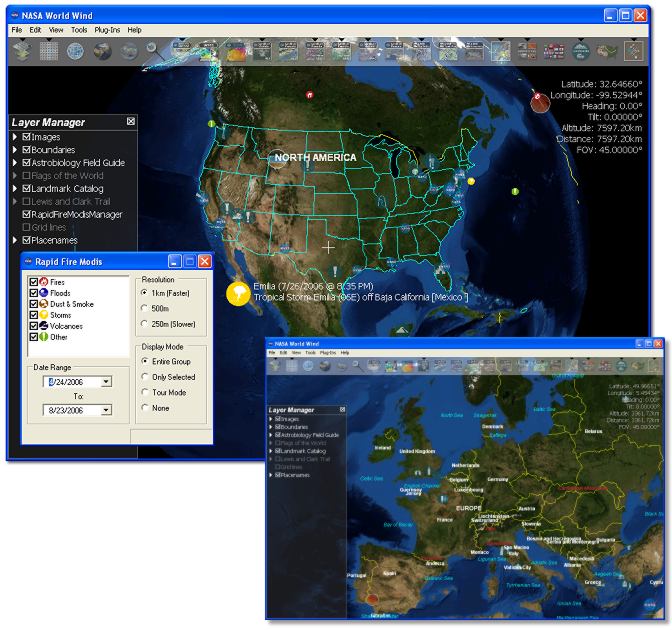The height and width of the screenshot is (630, 672).
Task: Expand the Astrobiology Field Guide arrow
Action: coord(15,162)
